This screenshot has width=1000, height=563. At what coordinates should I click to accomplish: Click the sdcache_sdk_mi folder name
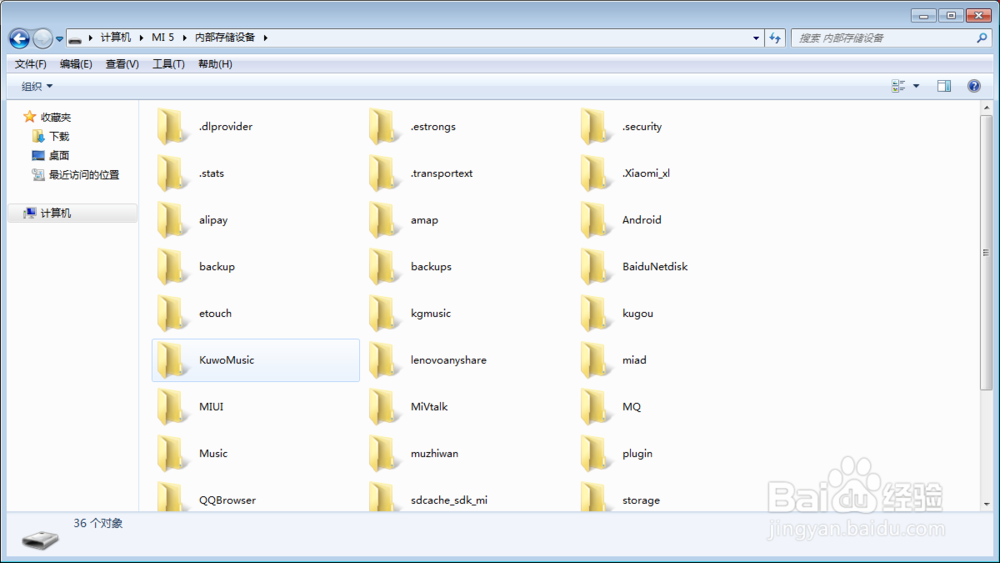click(x=449, y=500)
